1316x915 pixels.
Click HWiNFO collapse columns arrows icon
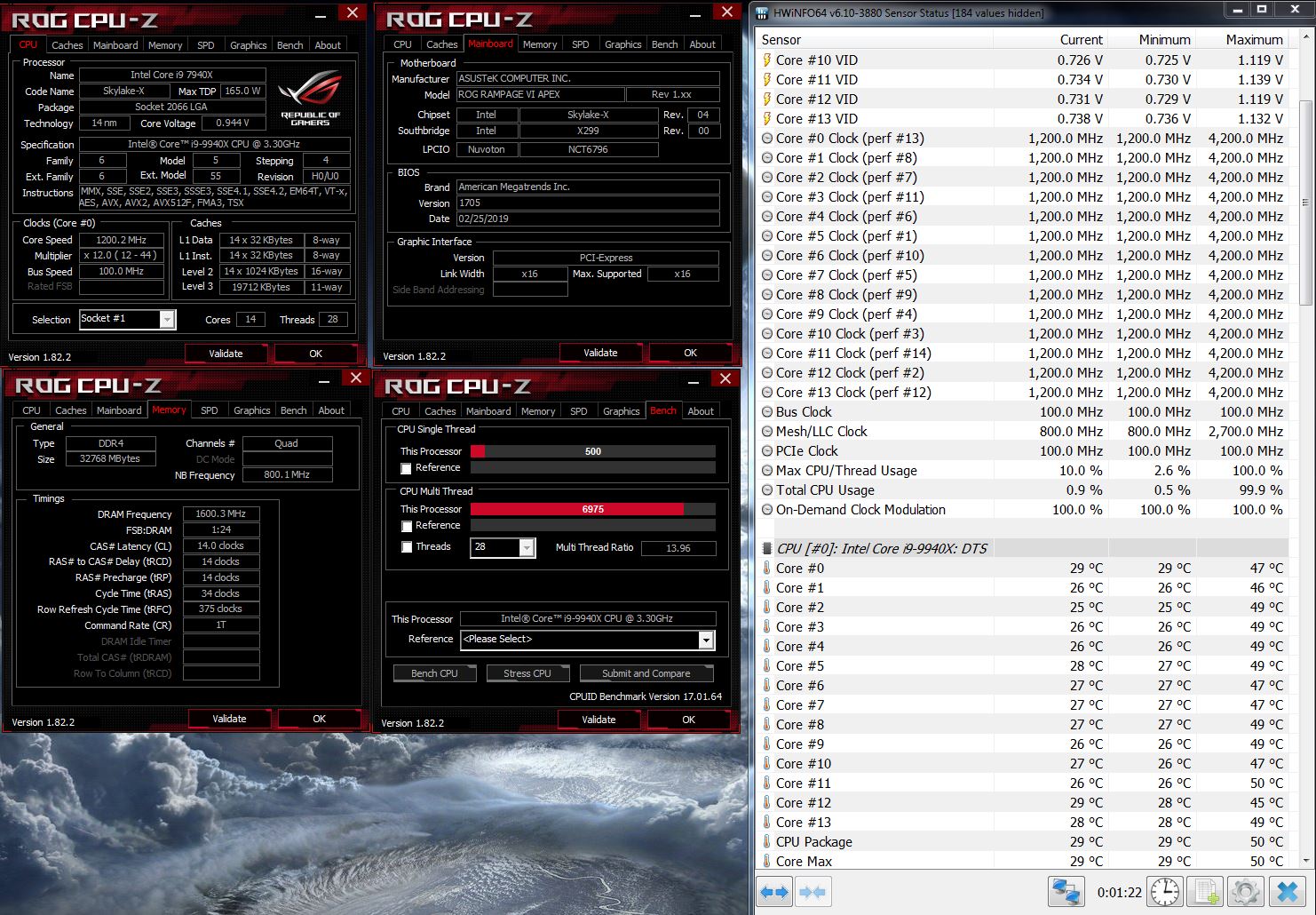pyautogui.click(x=813, y=892)
